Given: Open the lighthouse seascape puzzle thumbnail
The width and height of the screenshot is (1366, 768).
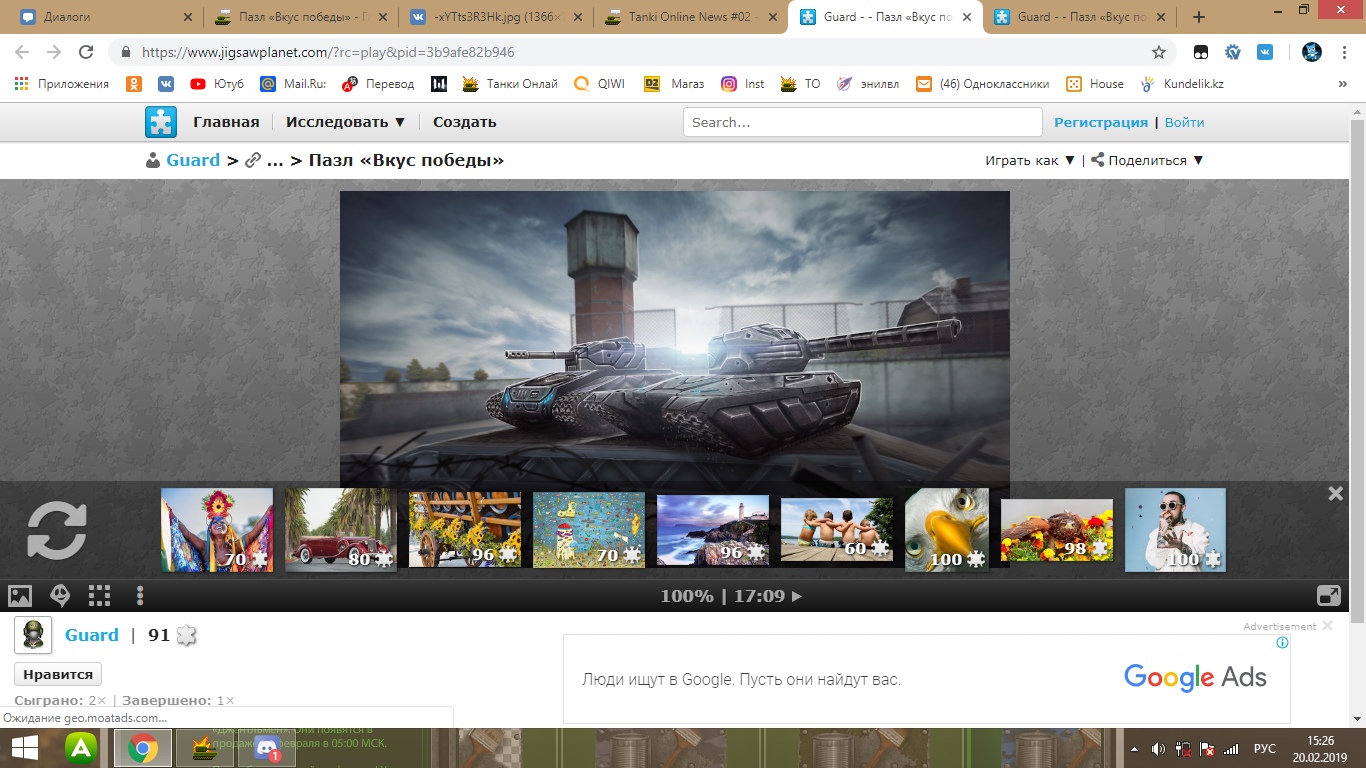Looking at the screenshot, I should point(713,530).
